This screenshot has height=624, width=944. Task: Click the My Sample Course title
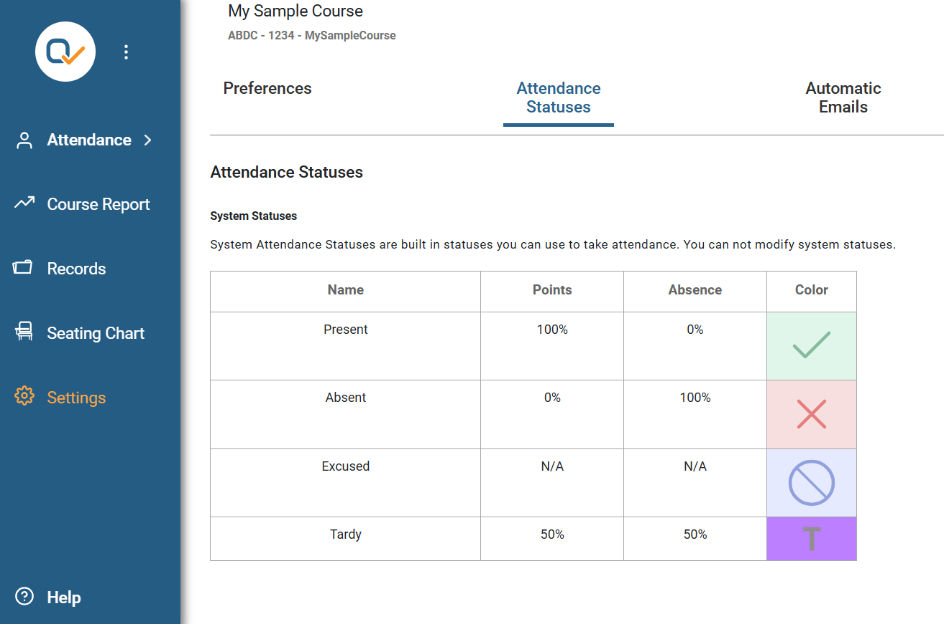(x=295, y=11)
